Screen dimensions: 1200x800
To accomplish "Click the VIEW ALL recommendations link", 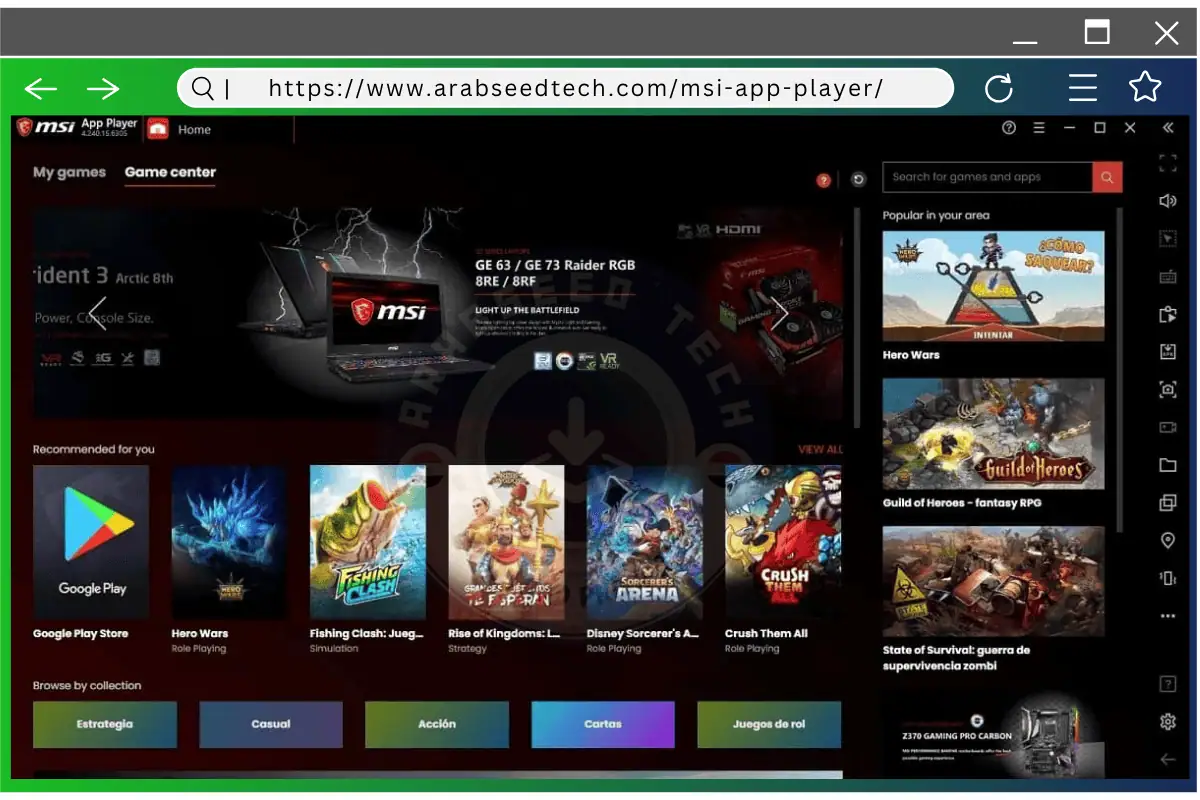I will point(820,449).
